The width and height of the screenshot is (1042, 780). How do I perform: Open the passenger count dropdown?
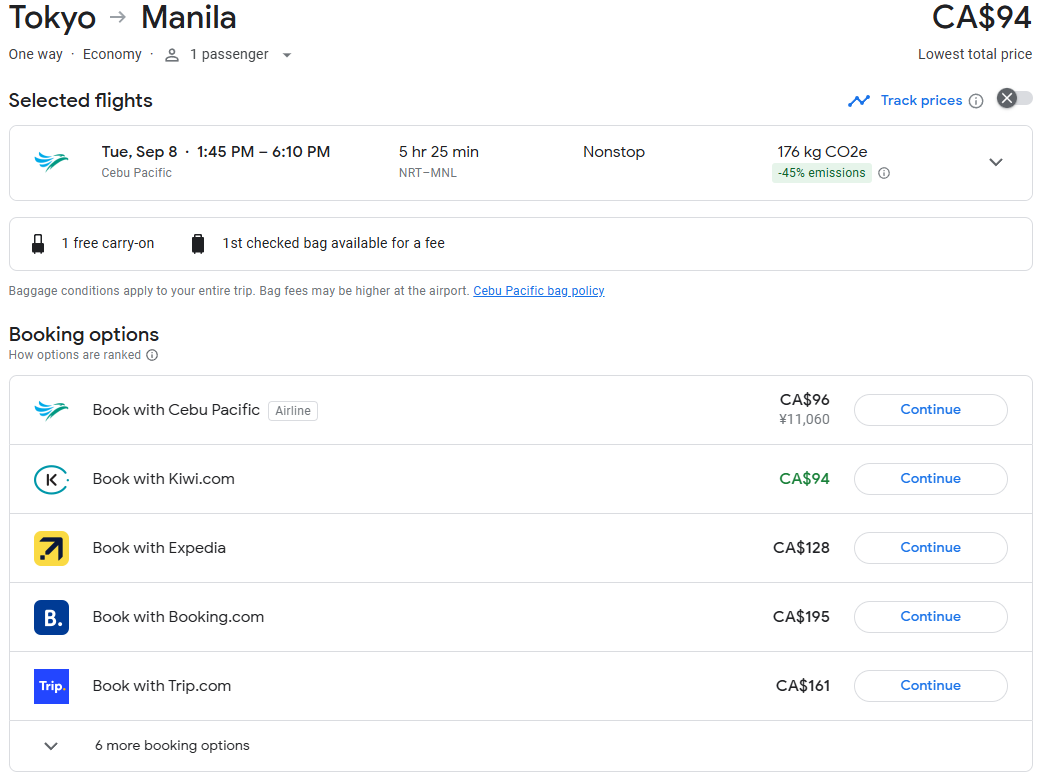pos(287,55)
